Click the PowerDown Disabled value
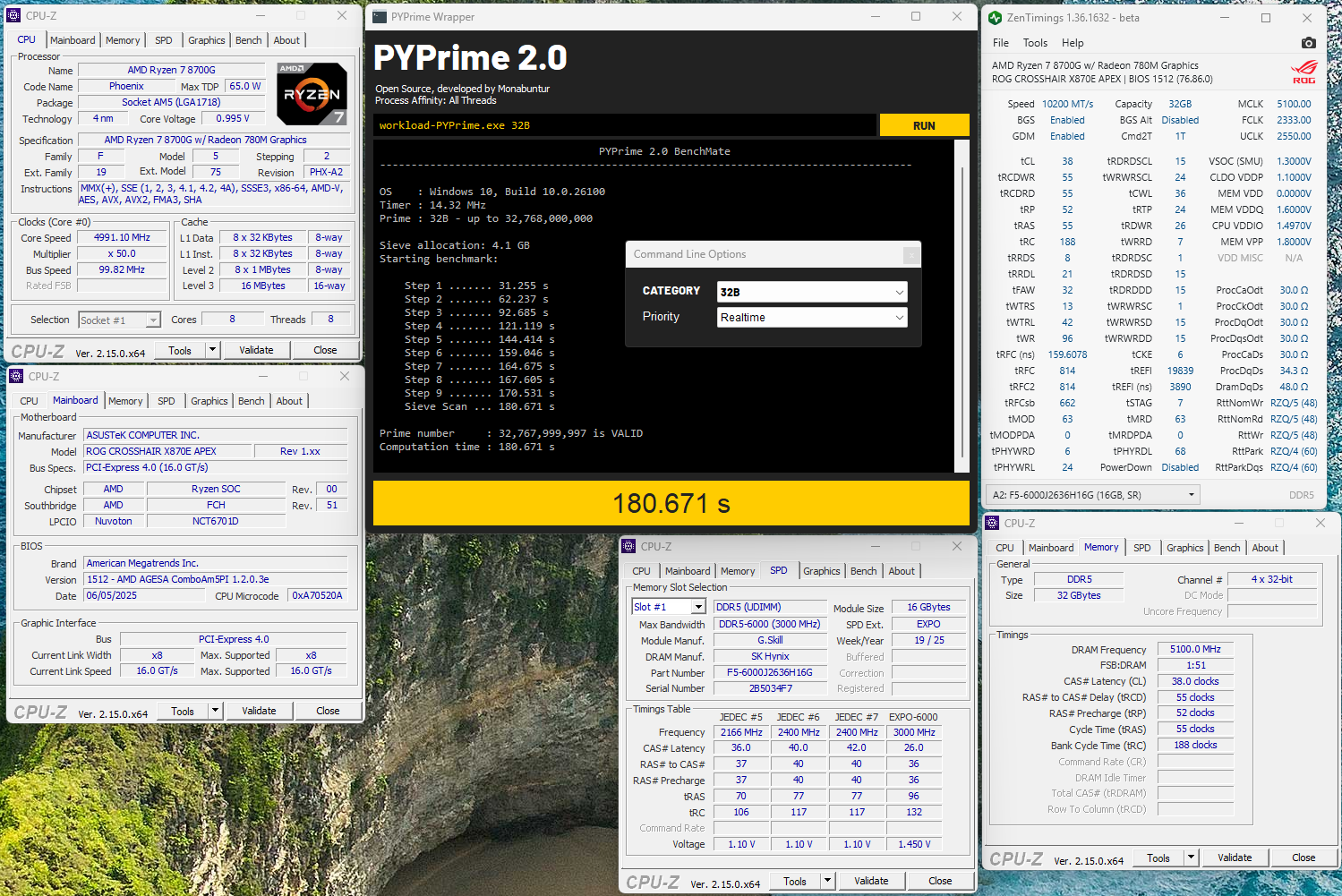The width and height of the screenshot is (1342, 896). (x=1180, y=467)
